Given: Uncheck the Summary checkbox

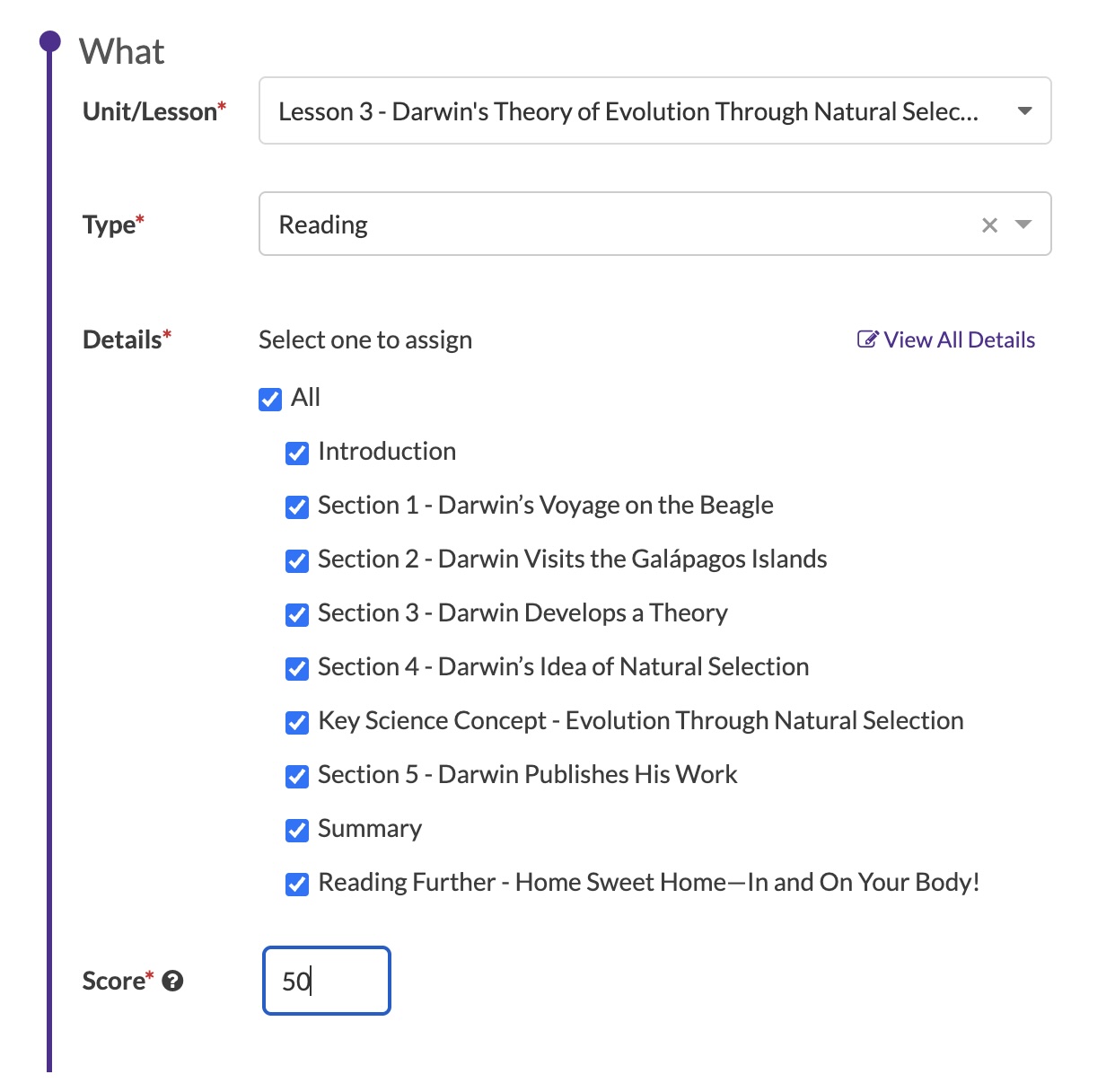Looking at the screenshot, I should tap(297, 830).
